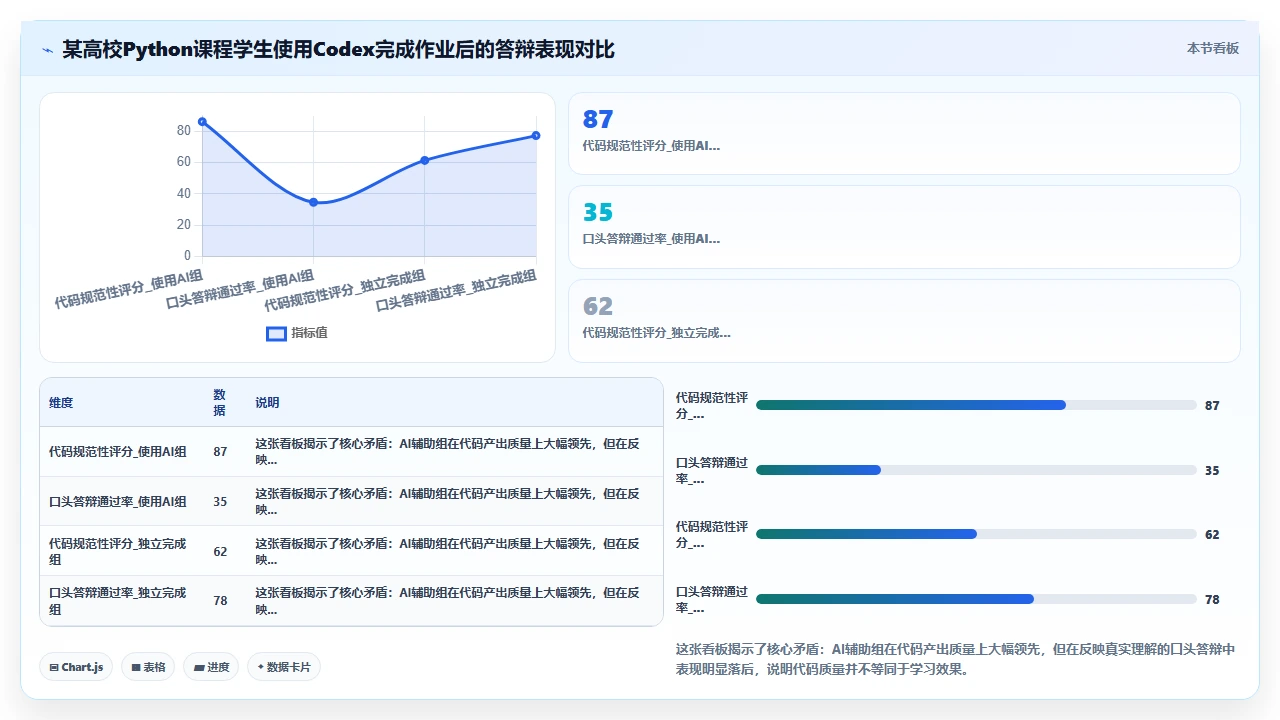
Task: Click the 表格 tag chip
Action: [x=148, y=667]
